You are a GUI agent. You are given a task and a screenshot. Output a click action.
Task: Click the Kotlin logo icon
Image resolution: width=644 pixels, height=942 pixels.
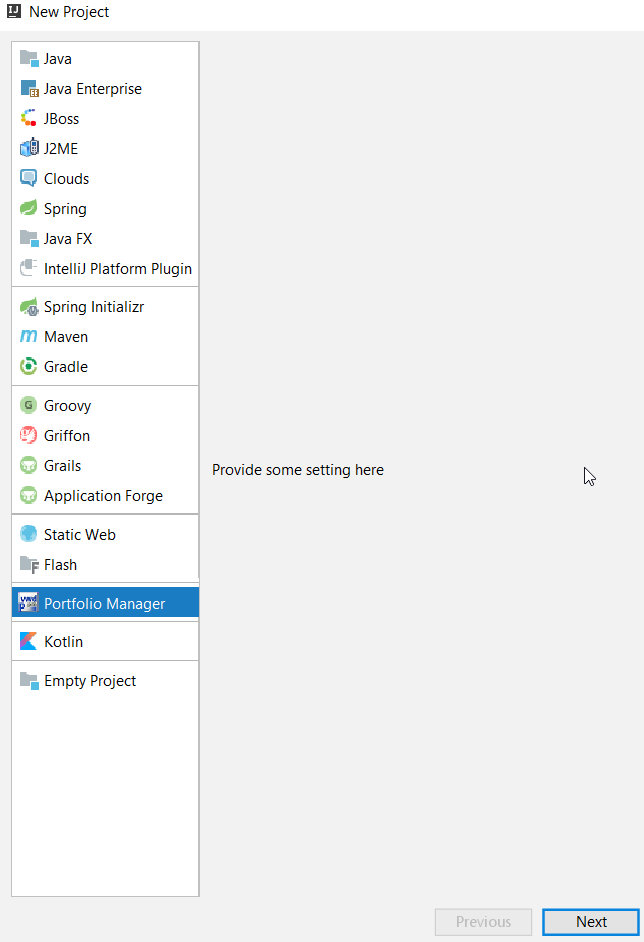(x=29, y=642)
